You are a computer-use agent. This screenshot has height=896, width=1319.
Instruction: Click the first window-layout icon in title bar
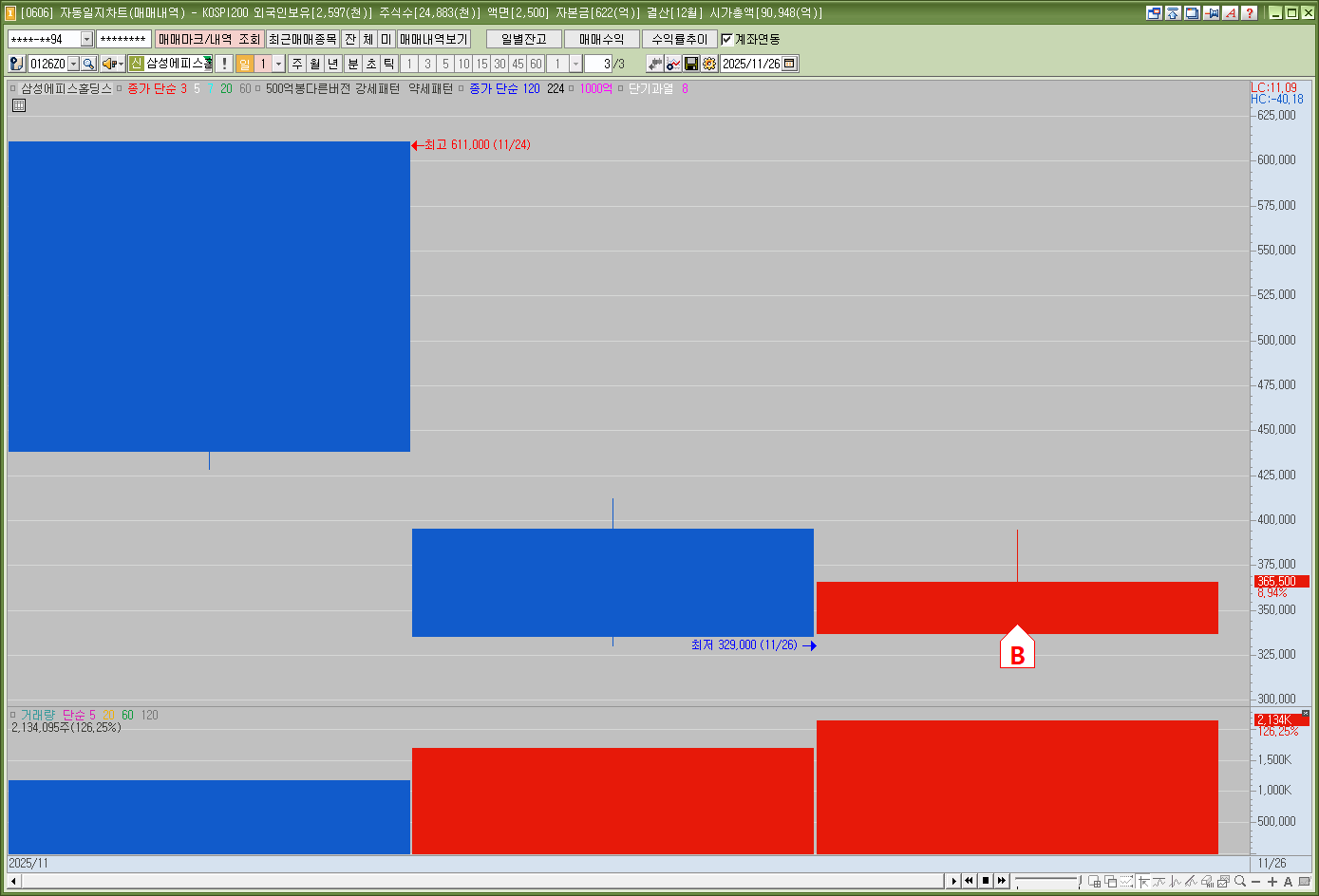[1155, 12]
